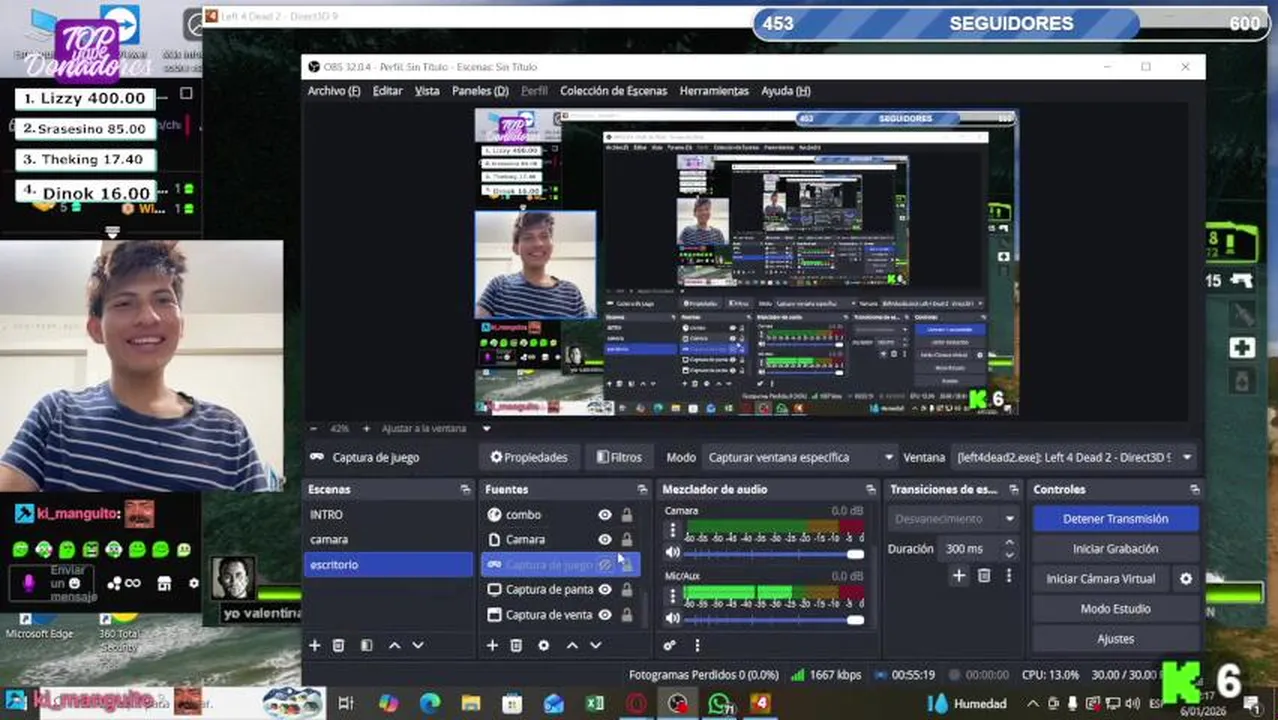Image resolution: width=1278 pixels, height=720 pixels.
Task: Open File Explorer from the taskbar
Action: pos(471,704)
